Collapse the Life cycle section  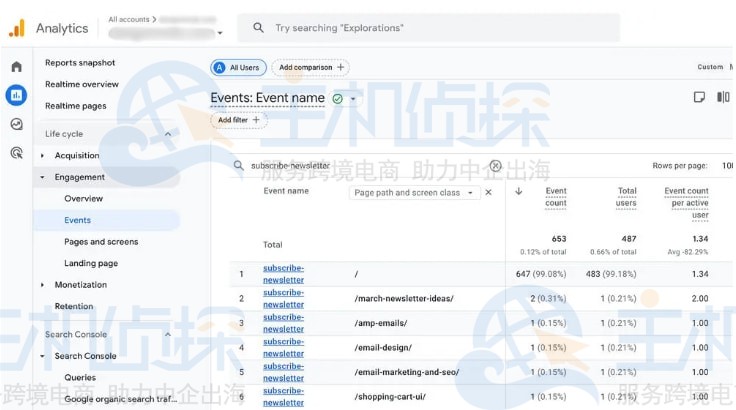tap(168, 134)
